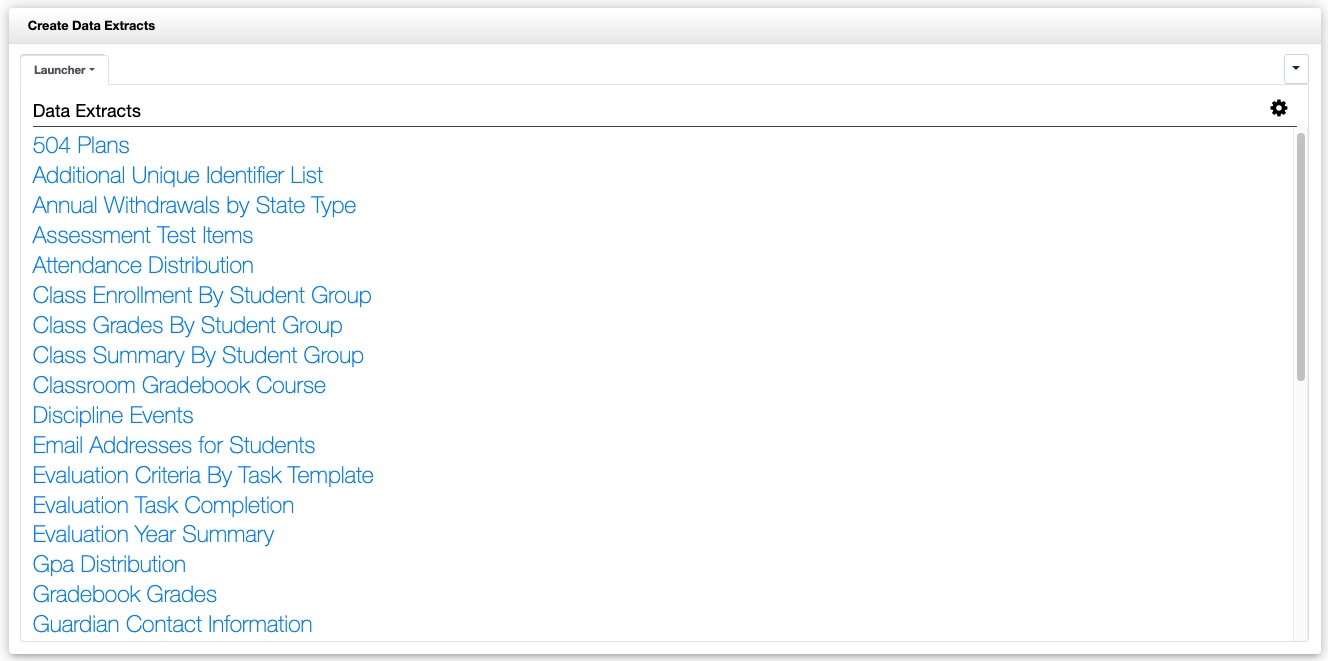
Task: Open the 504 Plans extract
Action: tap(81, 146)
